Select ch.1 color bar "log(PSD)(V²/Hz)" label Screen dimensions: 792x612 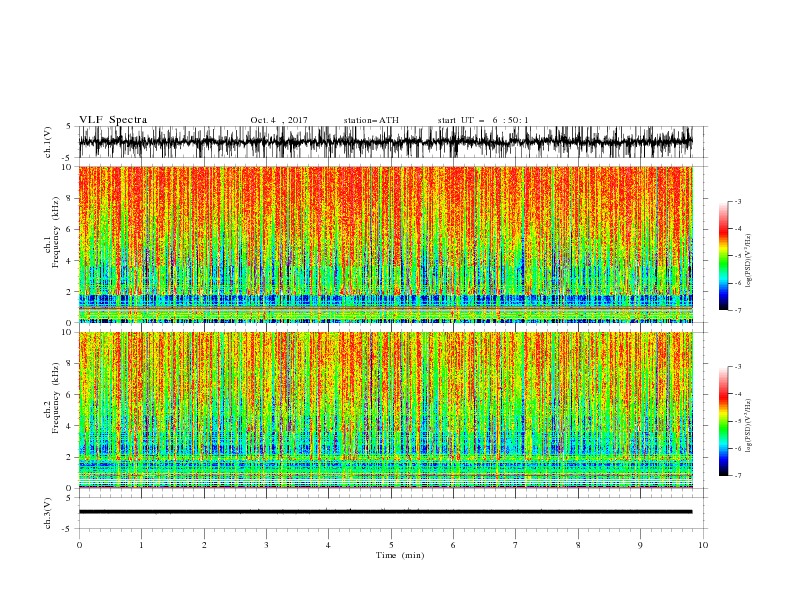point(749,261)
